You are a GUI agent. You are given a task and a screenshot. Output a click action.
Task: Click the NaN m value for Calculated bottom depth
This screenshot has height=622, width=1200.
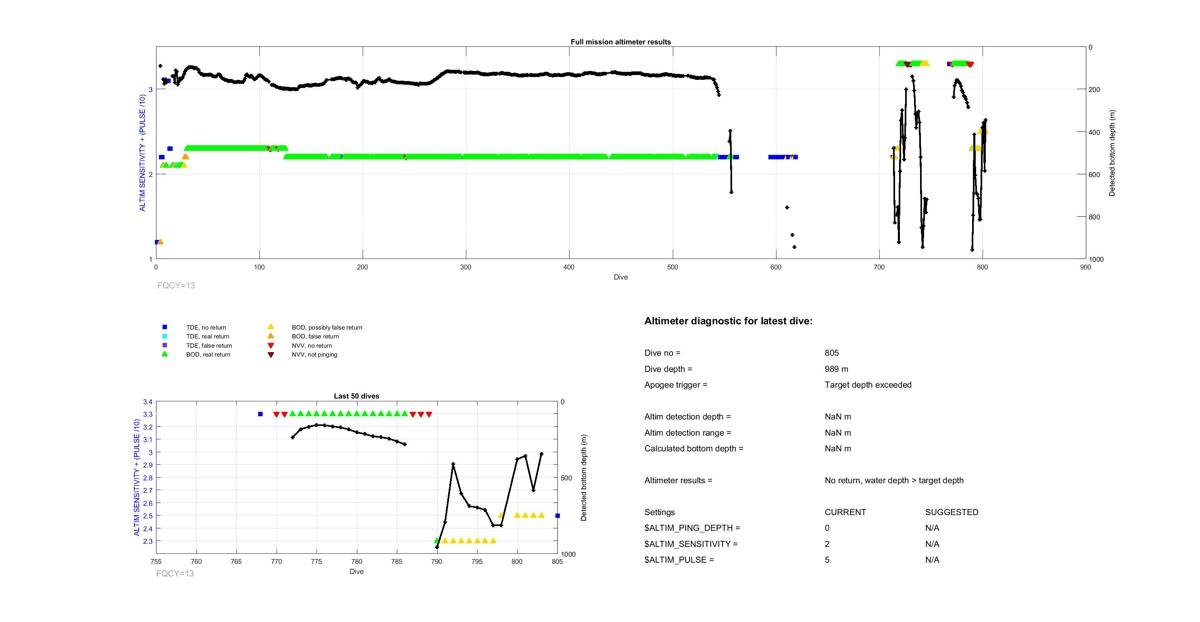838,449
